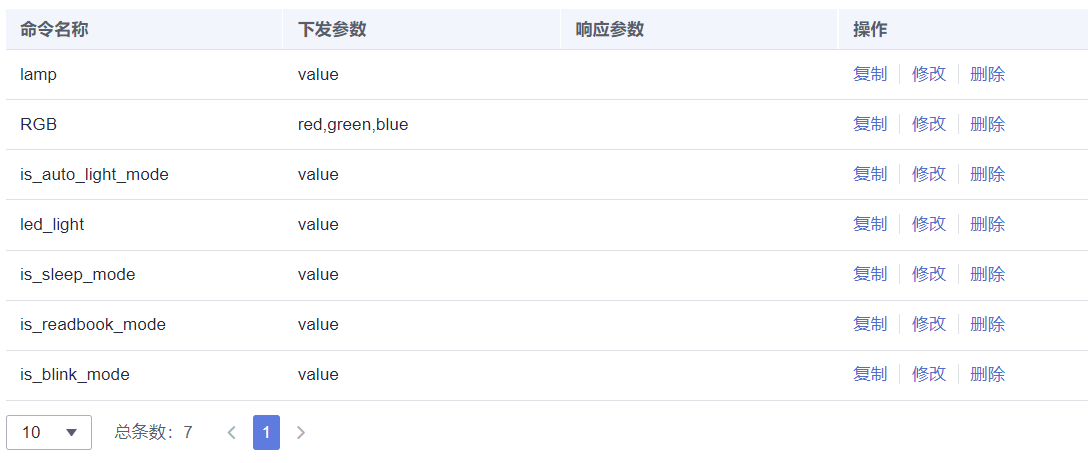Copy the is_readbook_mode command
Screen dimensions: 1088x463
click(869, 324)
